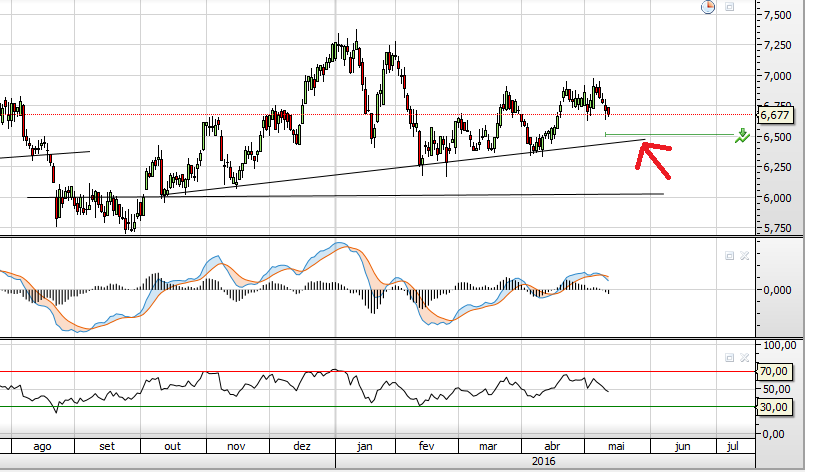
Task: Select the red dotted current price line
Action: pyautogui.click(x=377, y=114)
